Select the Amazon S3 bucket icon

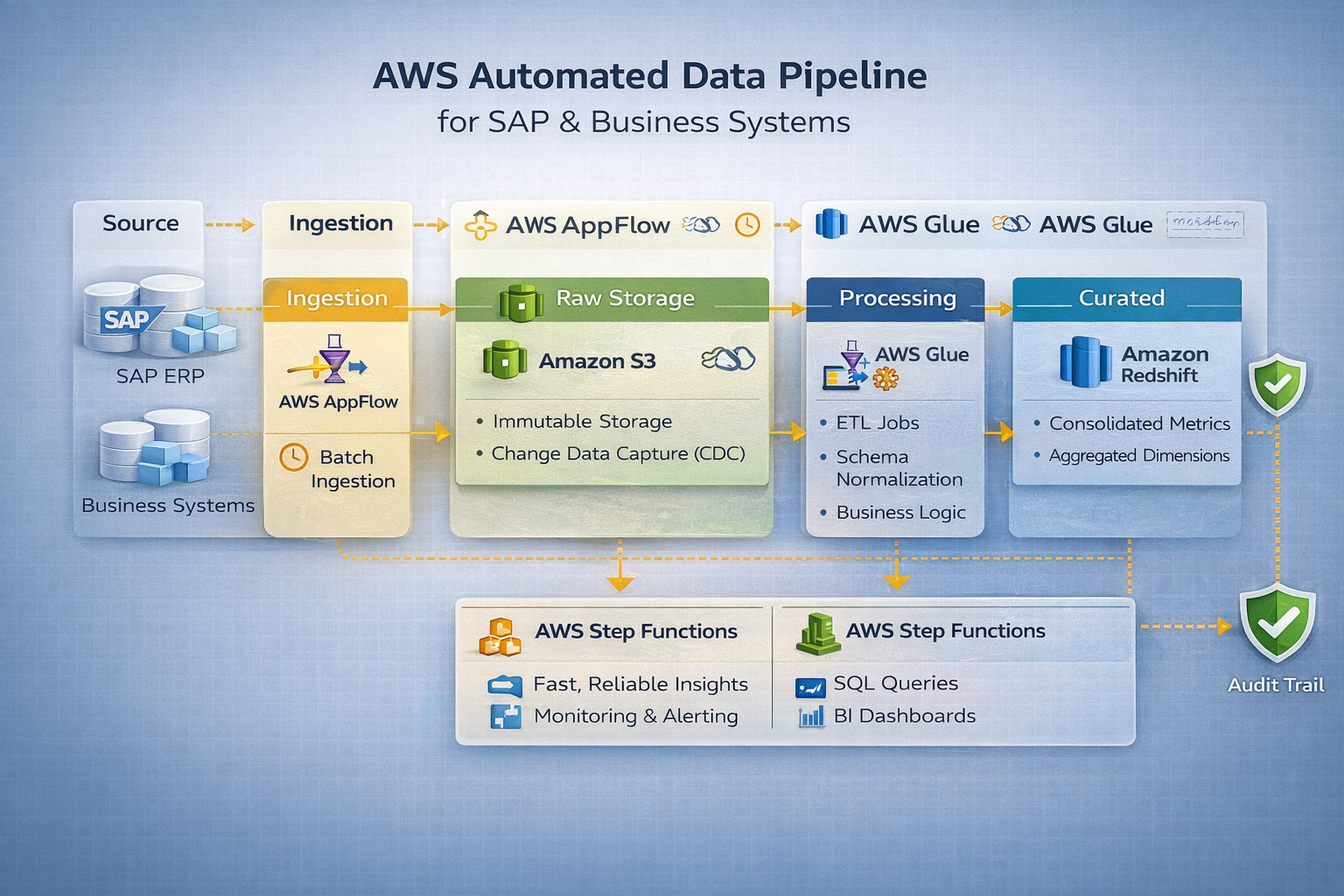point(504,360)
